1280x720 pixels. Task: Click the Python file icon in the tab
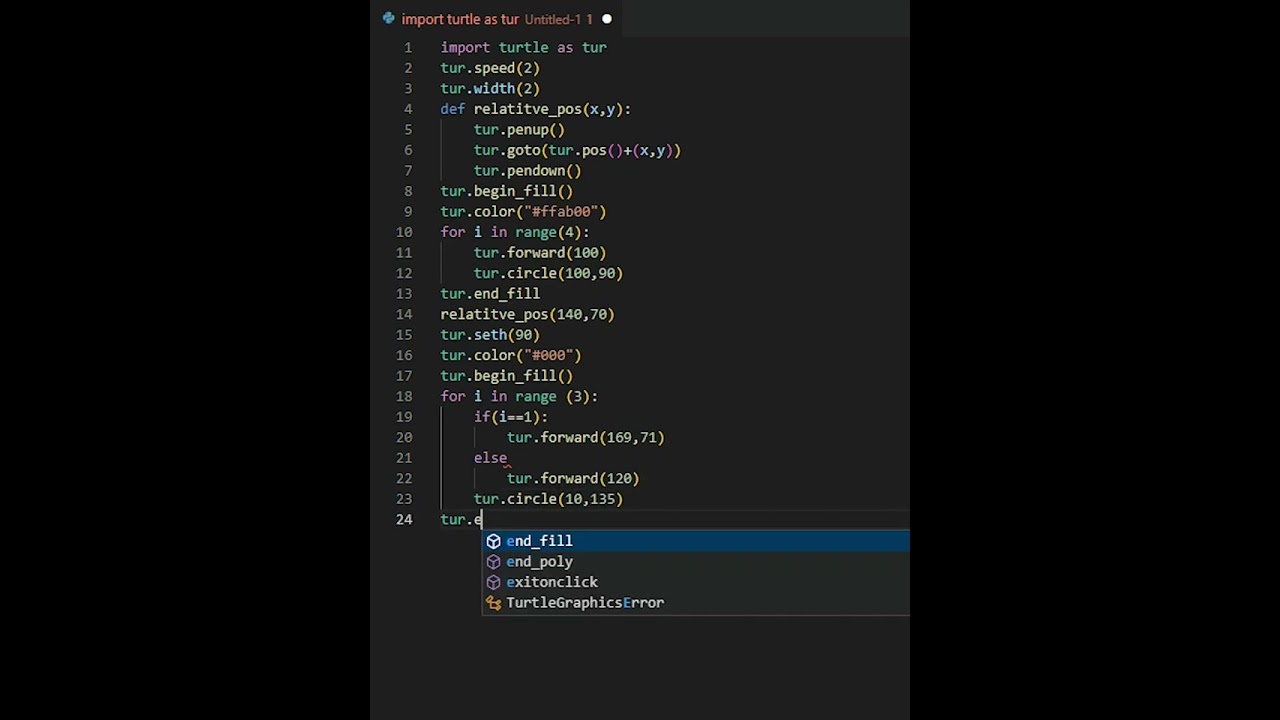tap(389, 19)
